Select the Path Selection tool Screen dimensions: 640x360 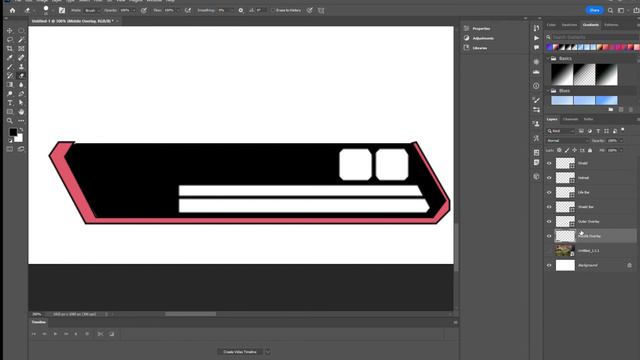pos(21,102)
